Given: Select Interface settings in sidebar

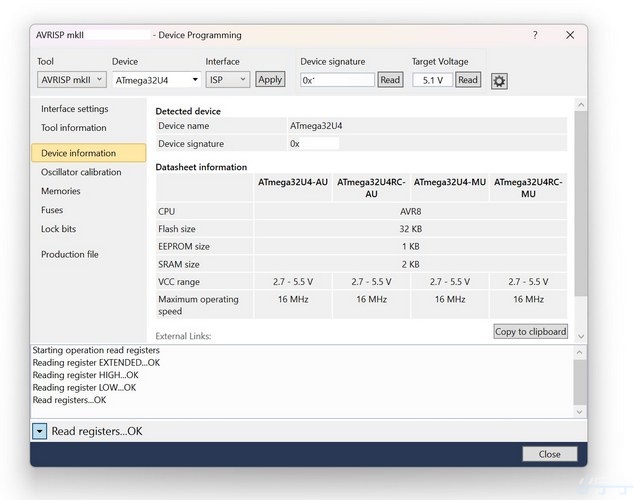Looking at the screenshot, I should coord(74,109).
